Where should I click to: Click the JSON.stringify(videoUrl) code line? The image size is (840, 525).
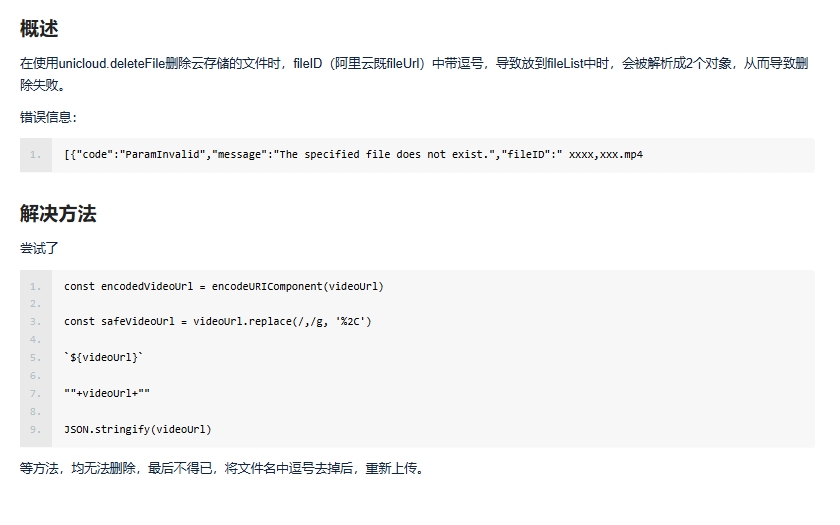point(138,429)
